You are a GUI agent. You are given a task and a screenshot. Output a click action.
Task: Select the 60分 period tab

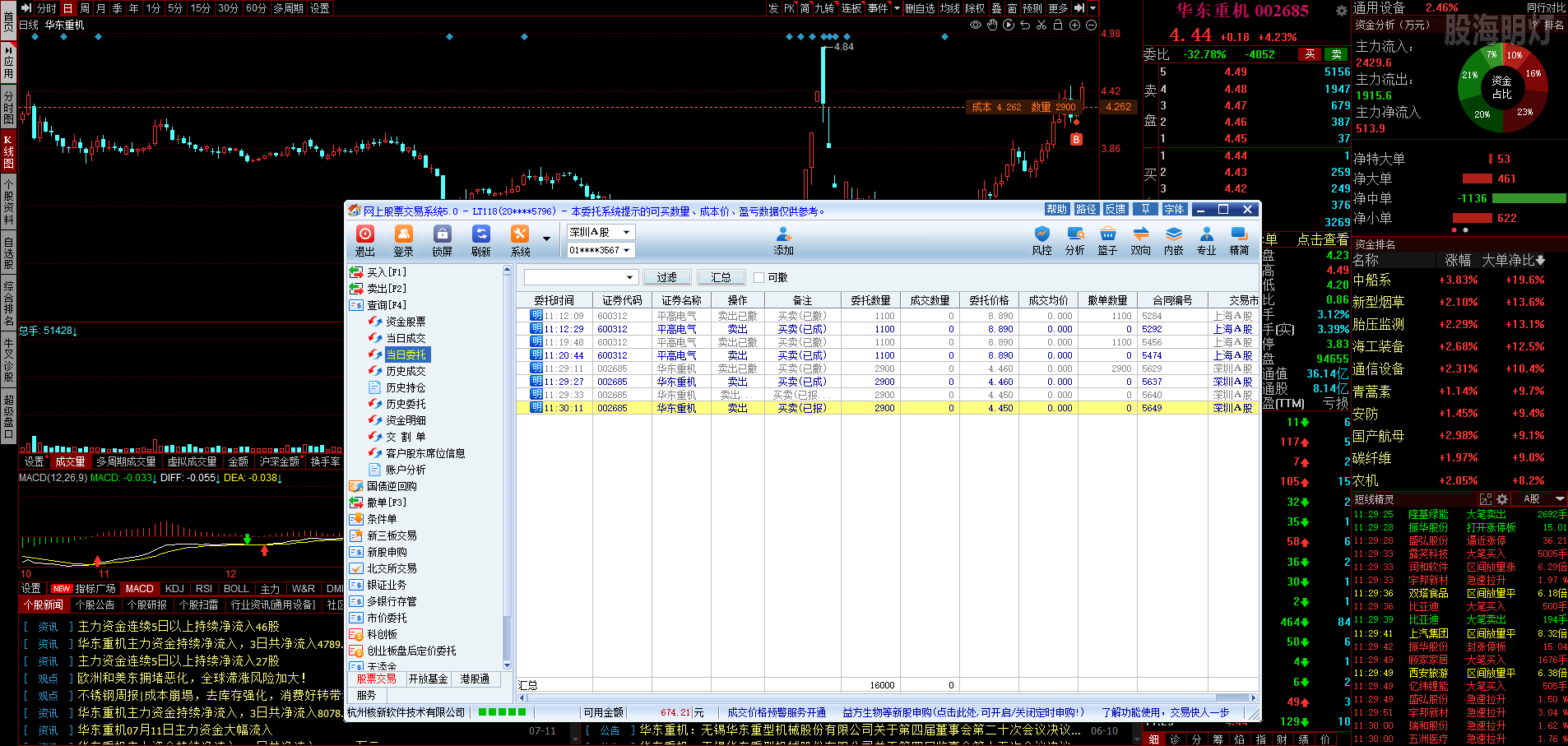click(256, 8)
